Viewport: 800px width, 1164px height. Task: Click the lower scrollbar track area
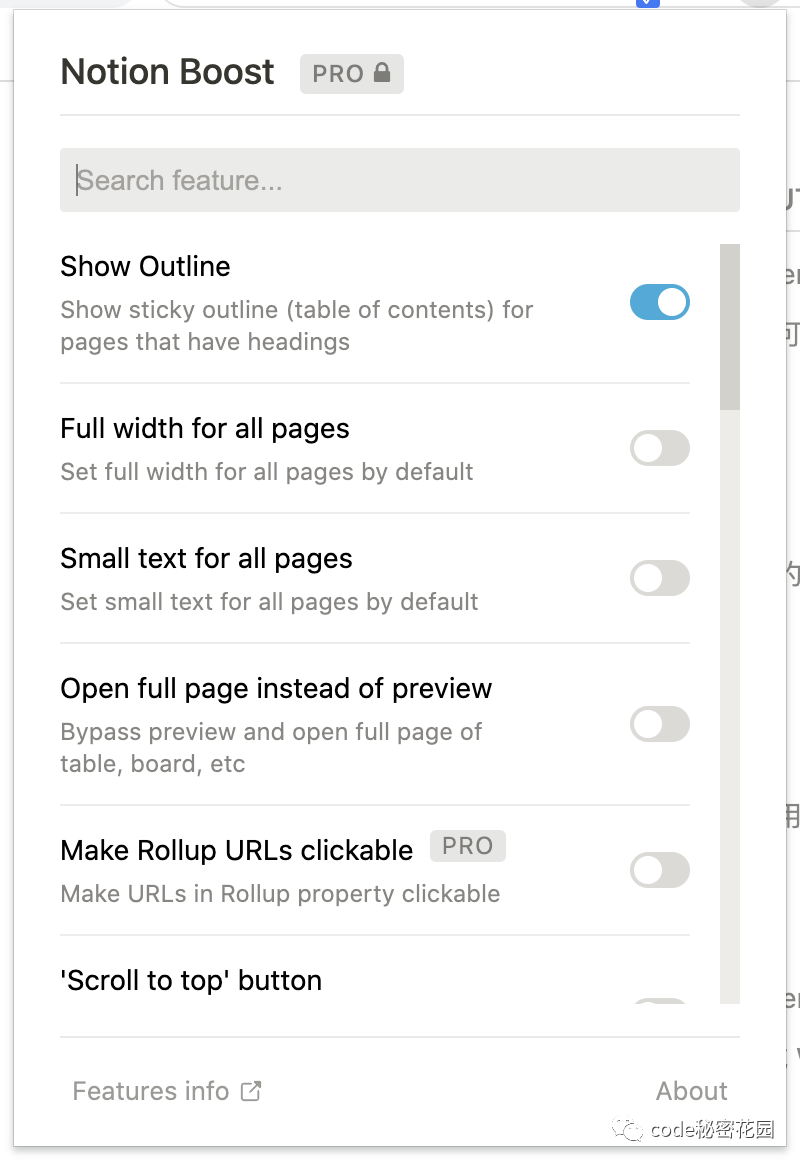coord(730,750)
